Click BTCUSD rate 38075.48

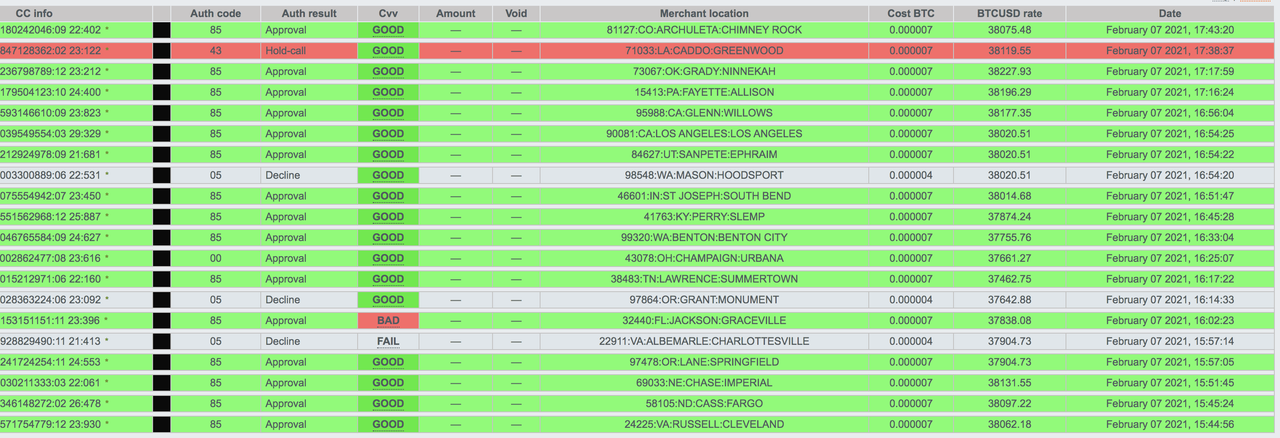click(1010, 30)
